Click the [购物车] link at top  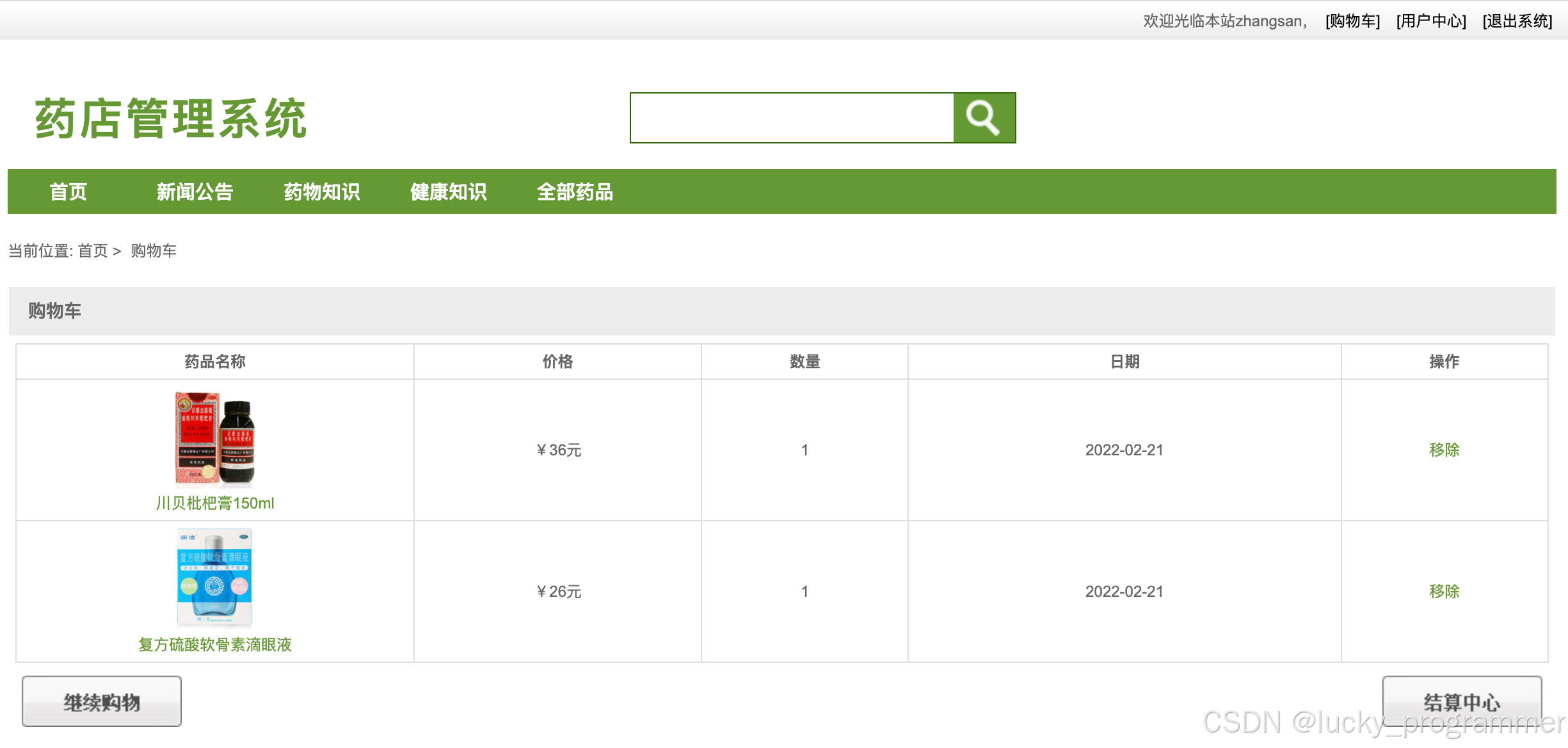[x=1352, y=21]
